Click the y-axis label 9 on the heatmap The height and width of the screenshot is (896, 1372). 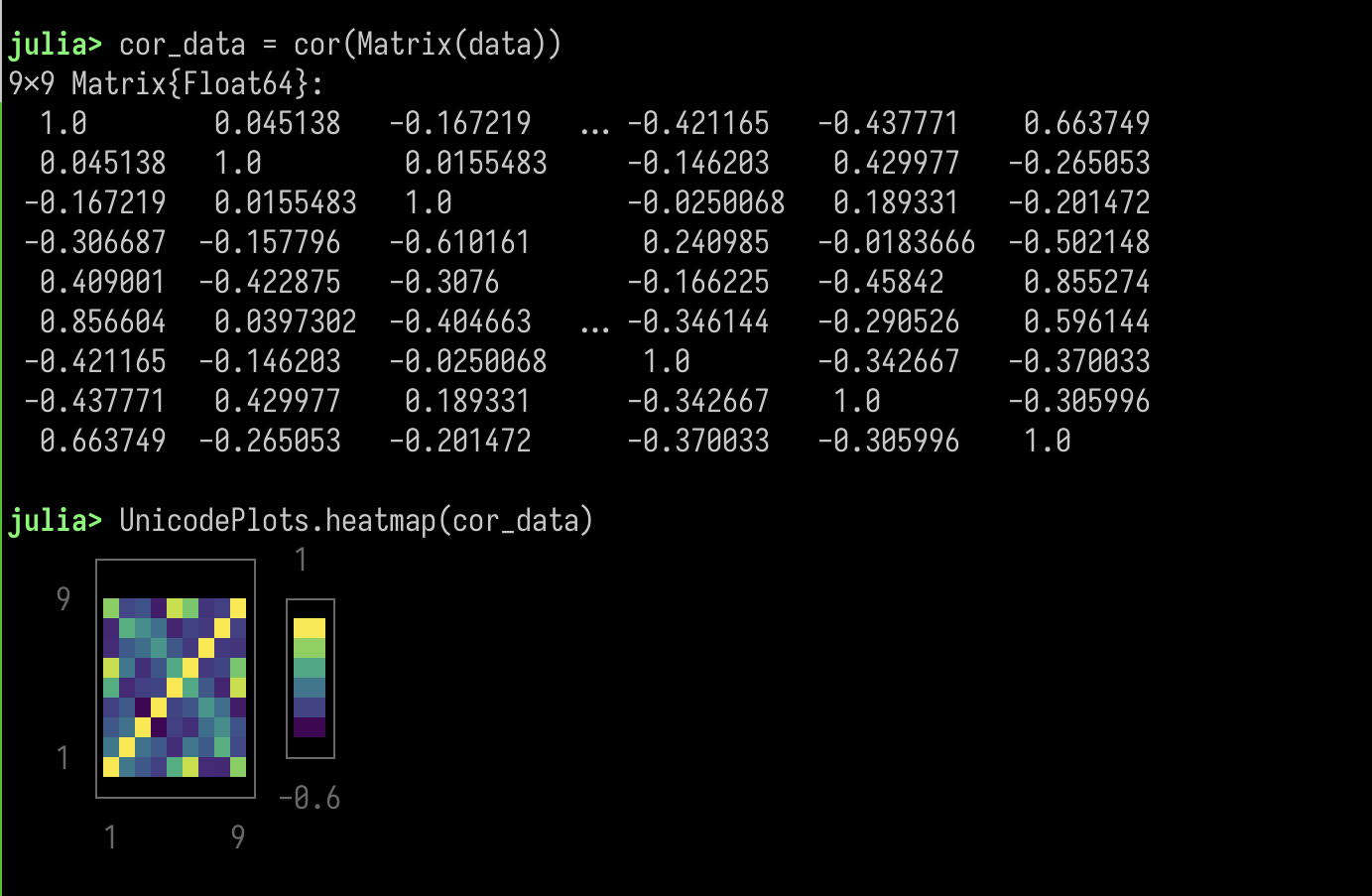62,598
